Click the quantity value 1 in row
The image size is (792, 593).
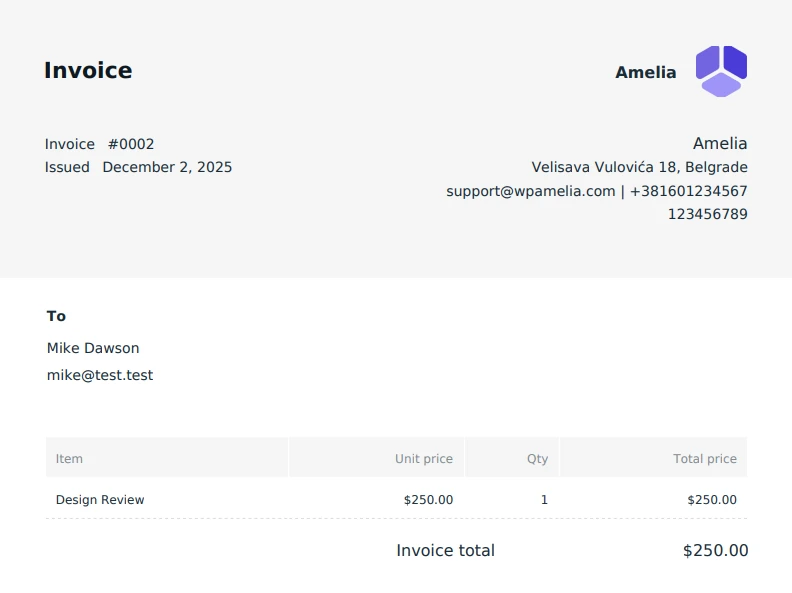[544, 500]
